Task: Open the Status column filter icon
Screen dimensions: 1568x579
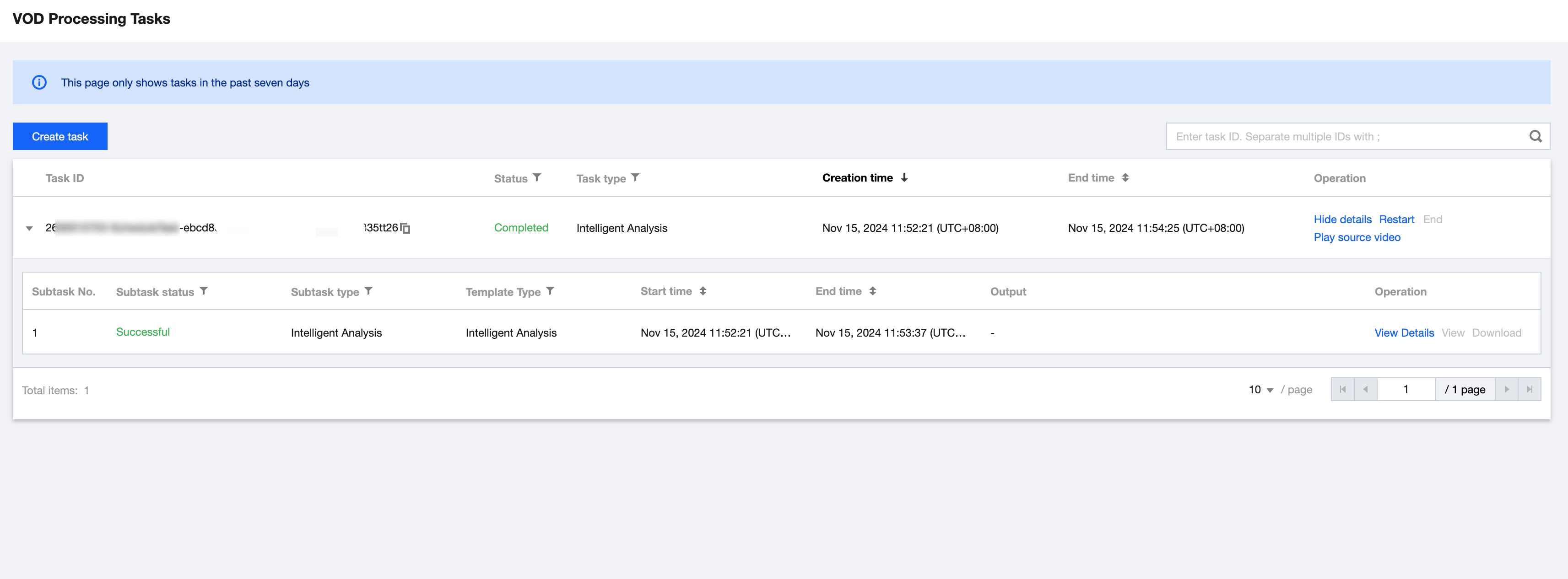Action: [537, 177]
